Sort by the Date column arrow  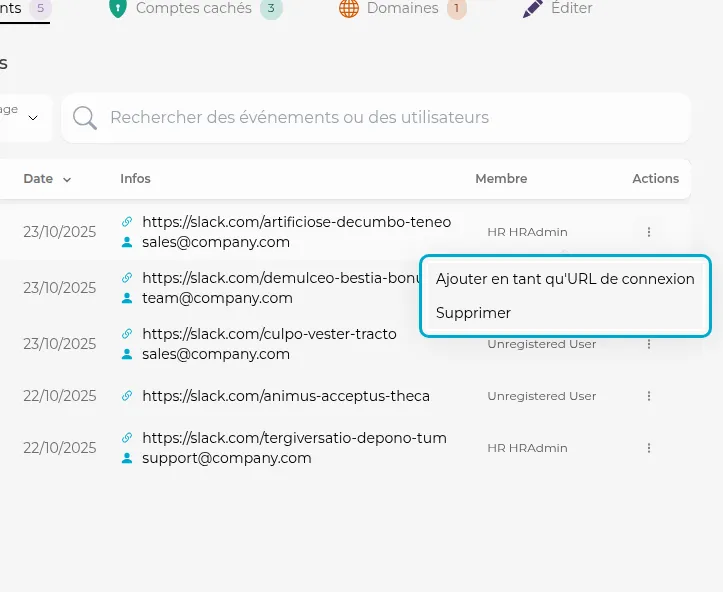67,180
